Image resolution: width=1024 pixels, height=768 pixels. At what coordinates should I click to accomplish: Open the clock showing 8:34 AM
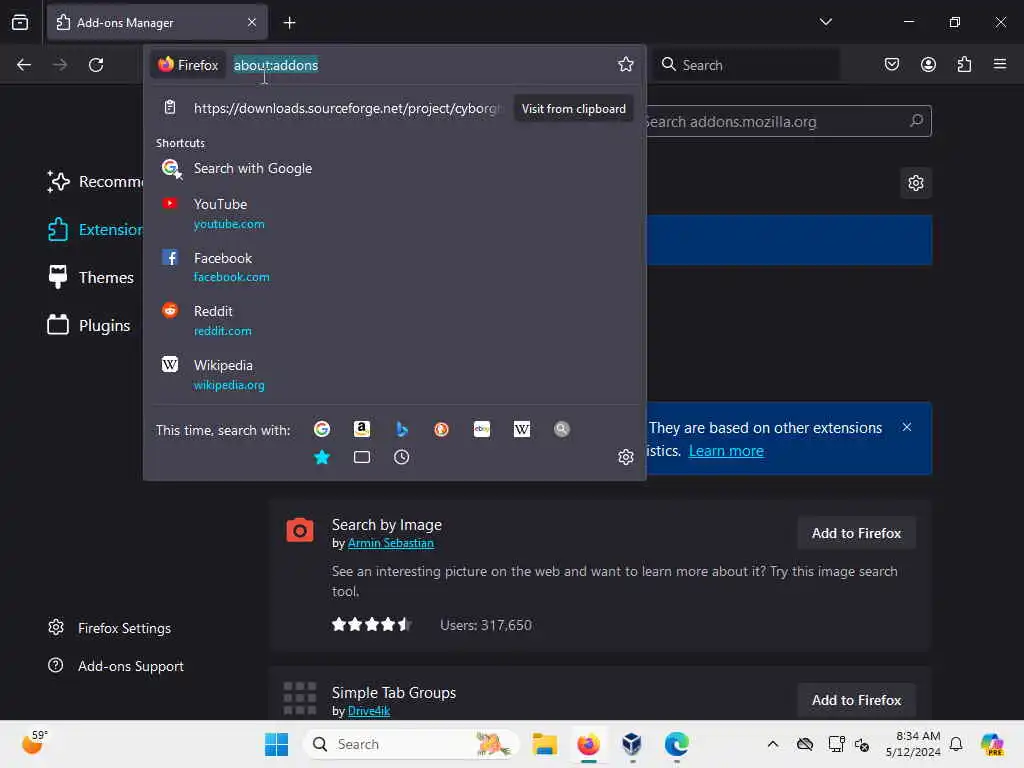click(913, 744)
